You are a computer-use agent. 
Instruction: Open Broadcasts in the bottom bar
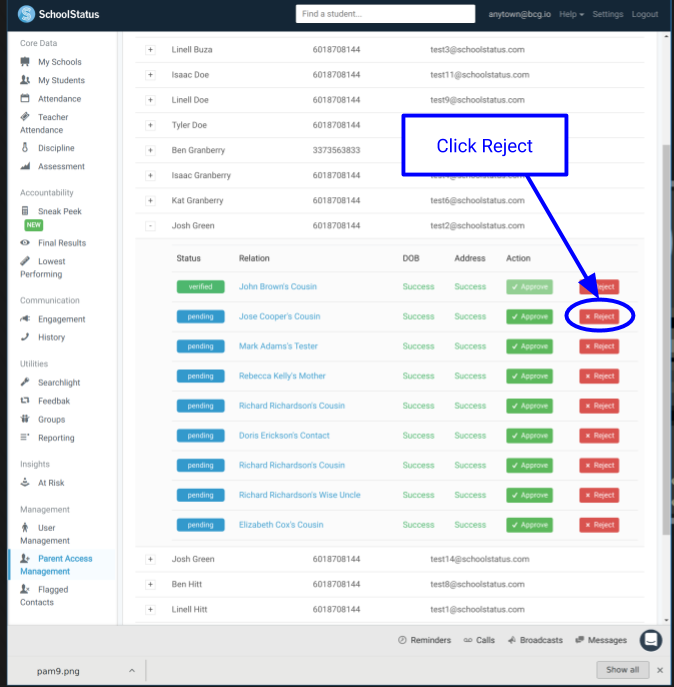[535, 640]
